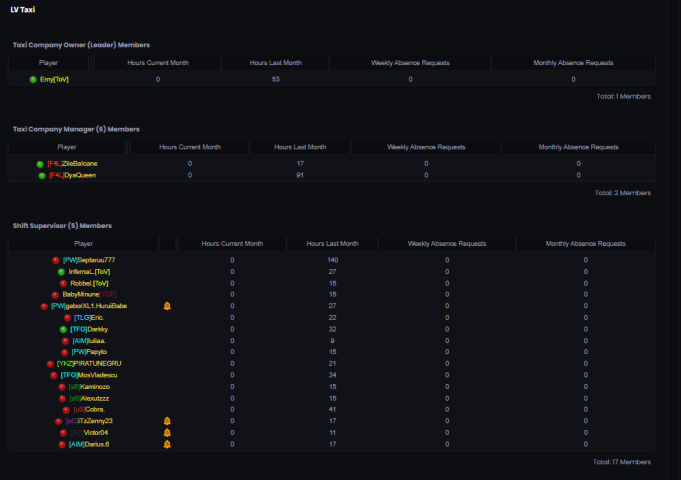Select the 91 hours value for DyaQueen
Viewport: 681px width, 480px height.
coord(300,175)
